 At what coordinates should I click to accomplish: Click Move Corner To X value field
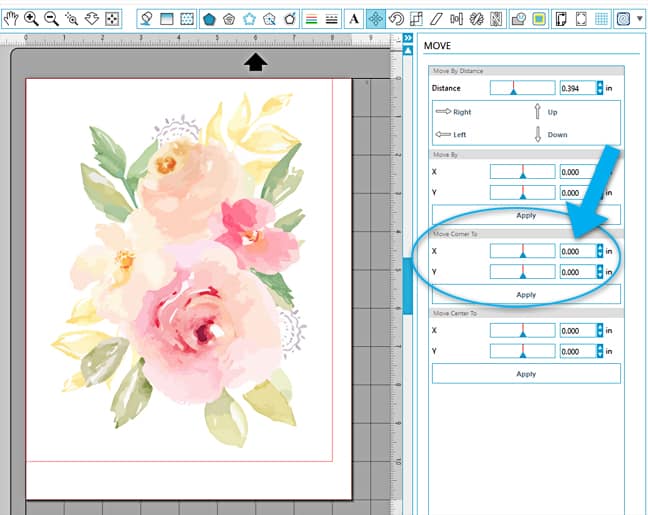[x=578, y=251]
